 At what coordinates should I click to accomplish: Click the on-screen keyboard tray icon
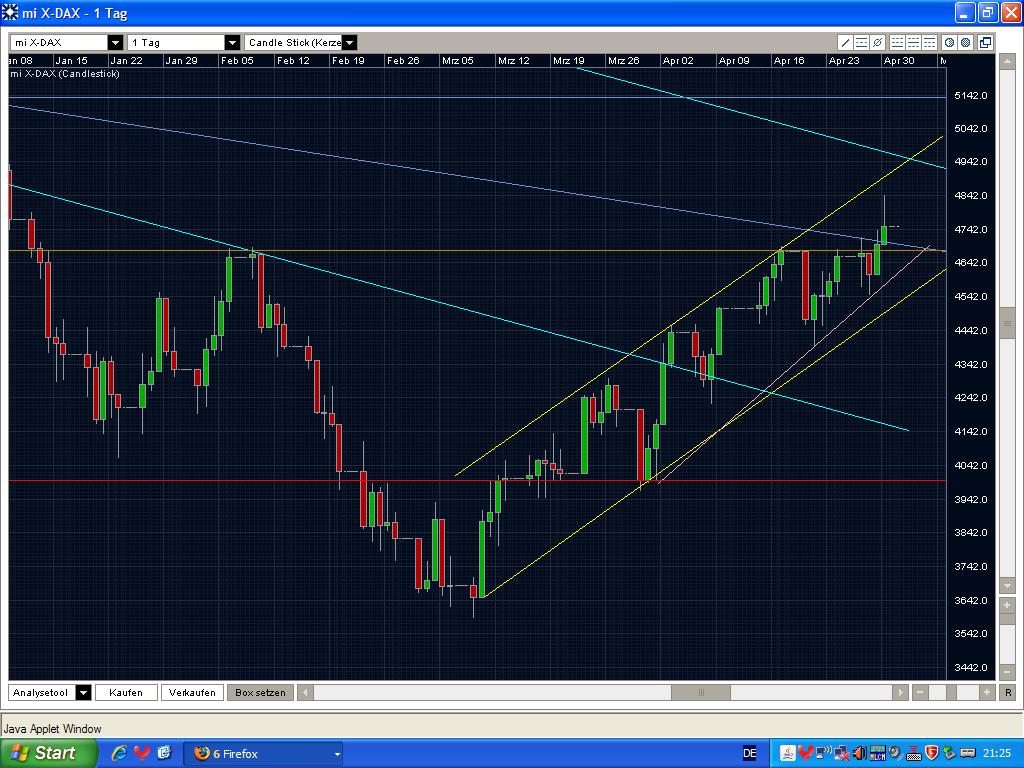pos(914,753)
